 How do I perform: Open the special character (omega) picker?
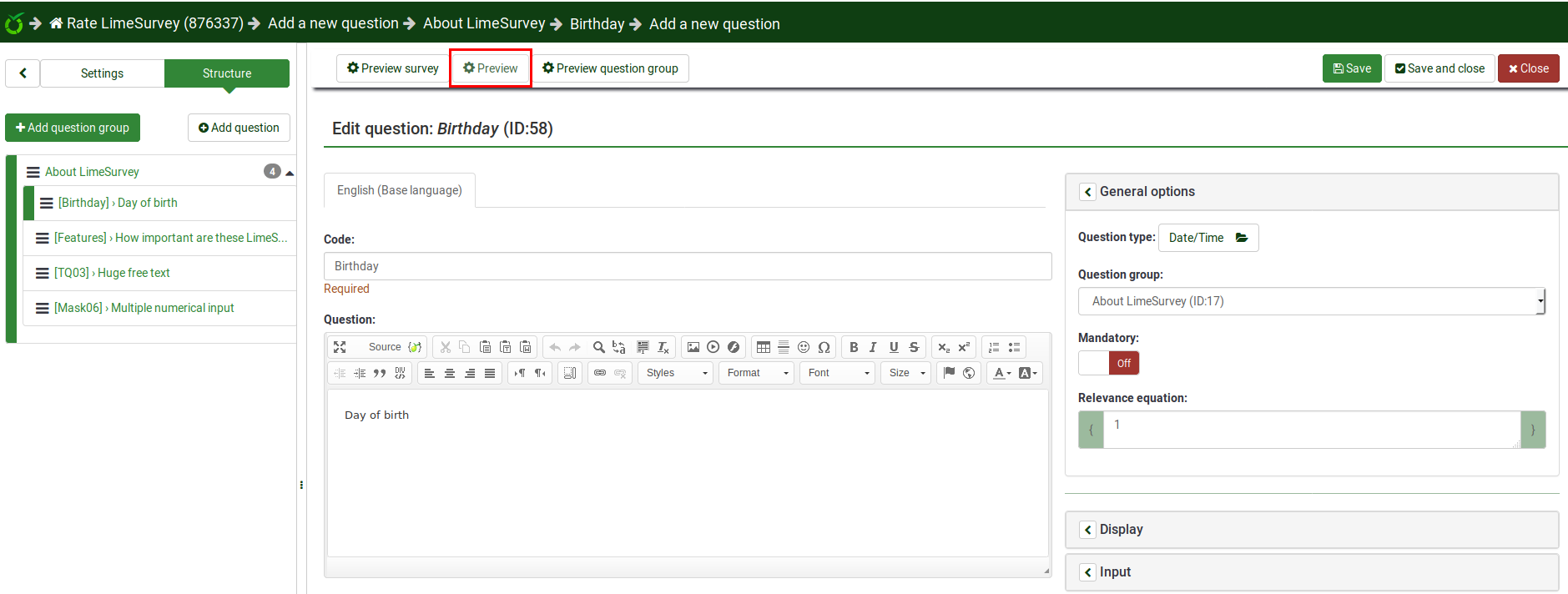(824, 347)
